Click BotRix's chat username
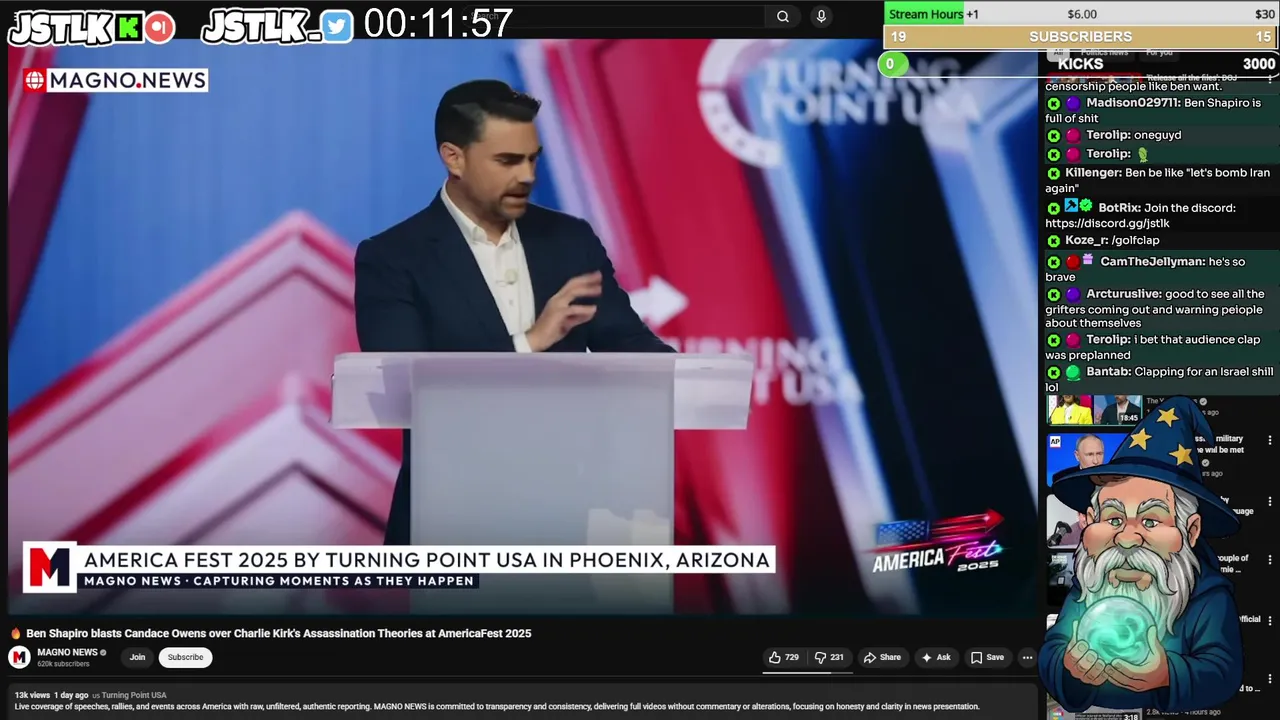The width and height of the screenshot is (1280, 720). 1119,208
